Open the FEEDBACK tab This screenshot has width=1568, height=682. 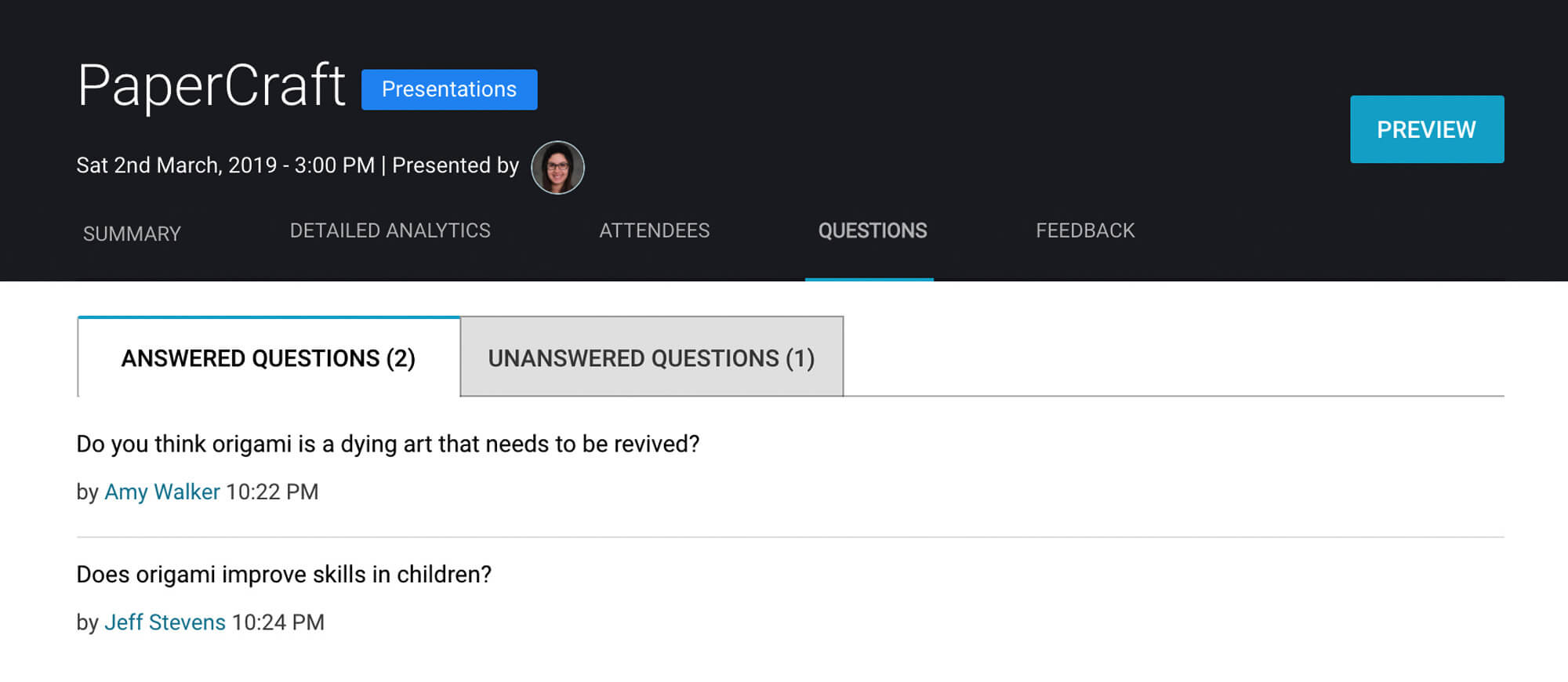[x=1085, y=230]
